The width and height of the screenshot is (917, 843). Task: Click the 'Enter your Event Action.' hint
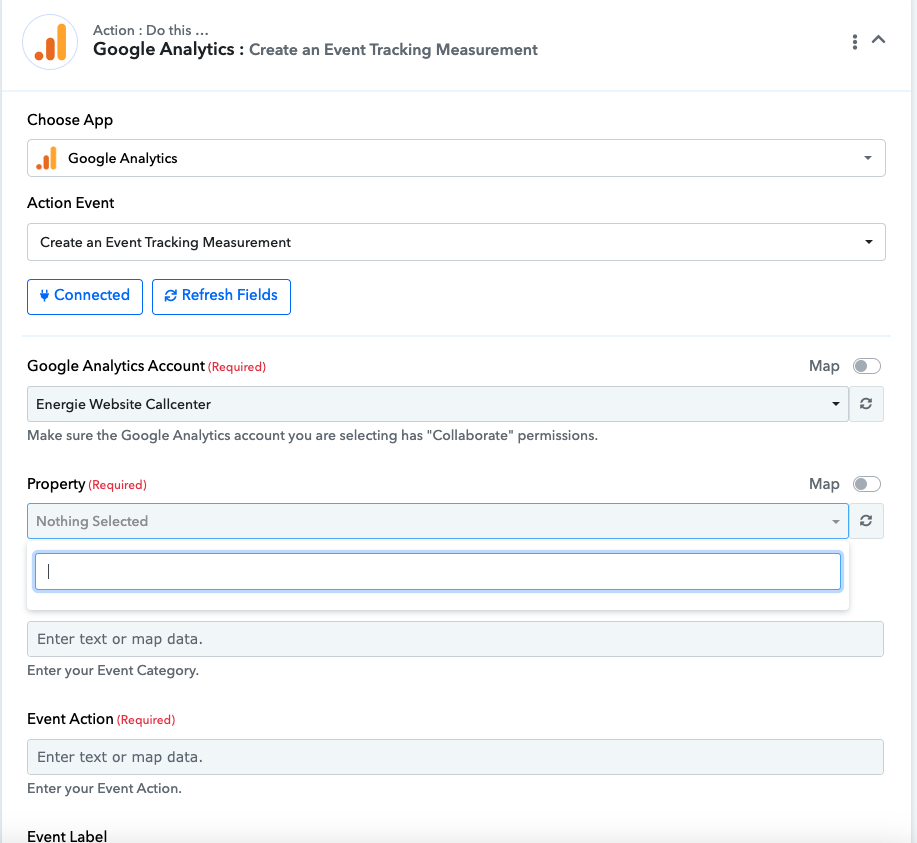tap(104, 789)
